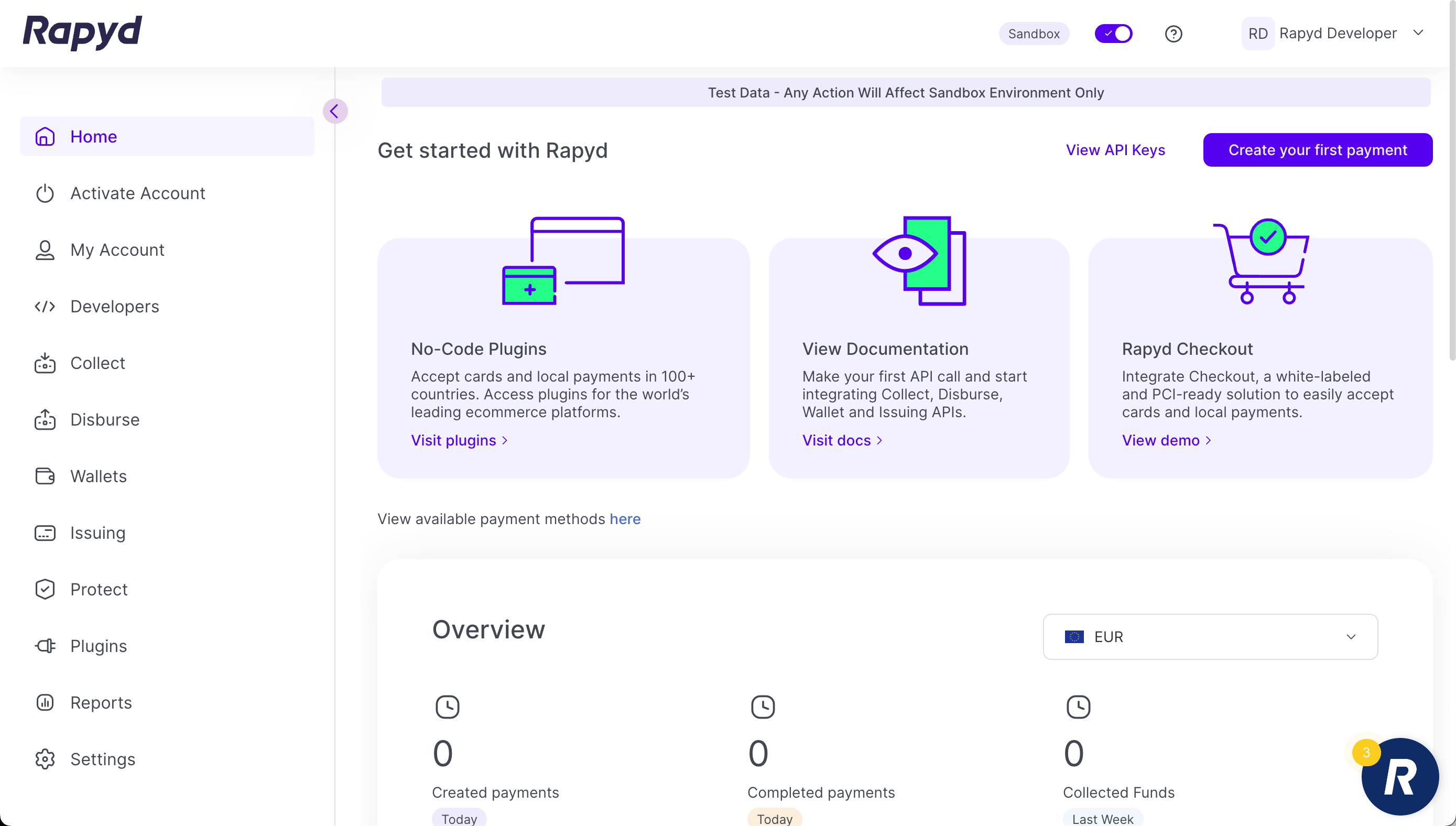The height and width of the screenshot is (826, 1456).
Task: Click the Protect shield icon
Action: click(45, 590)
